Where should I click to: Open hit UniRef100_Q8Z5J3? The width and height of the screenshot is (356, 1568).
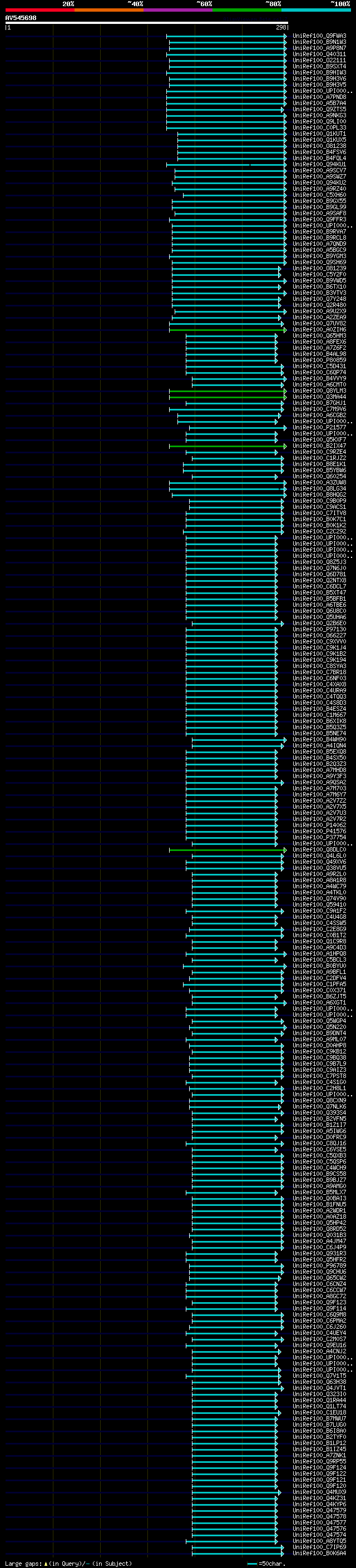point(319,562)
